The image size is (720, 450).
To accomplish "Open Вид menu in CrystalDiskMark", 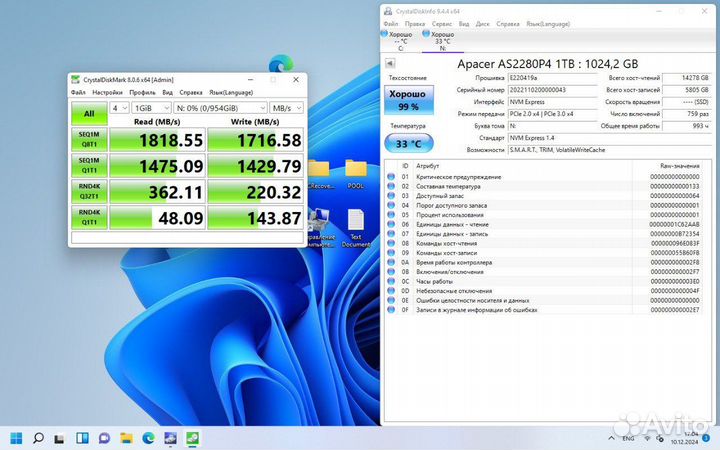I will click(x=168, y=92).
